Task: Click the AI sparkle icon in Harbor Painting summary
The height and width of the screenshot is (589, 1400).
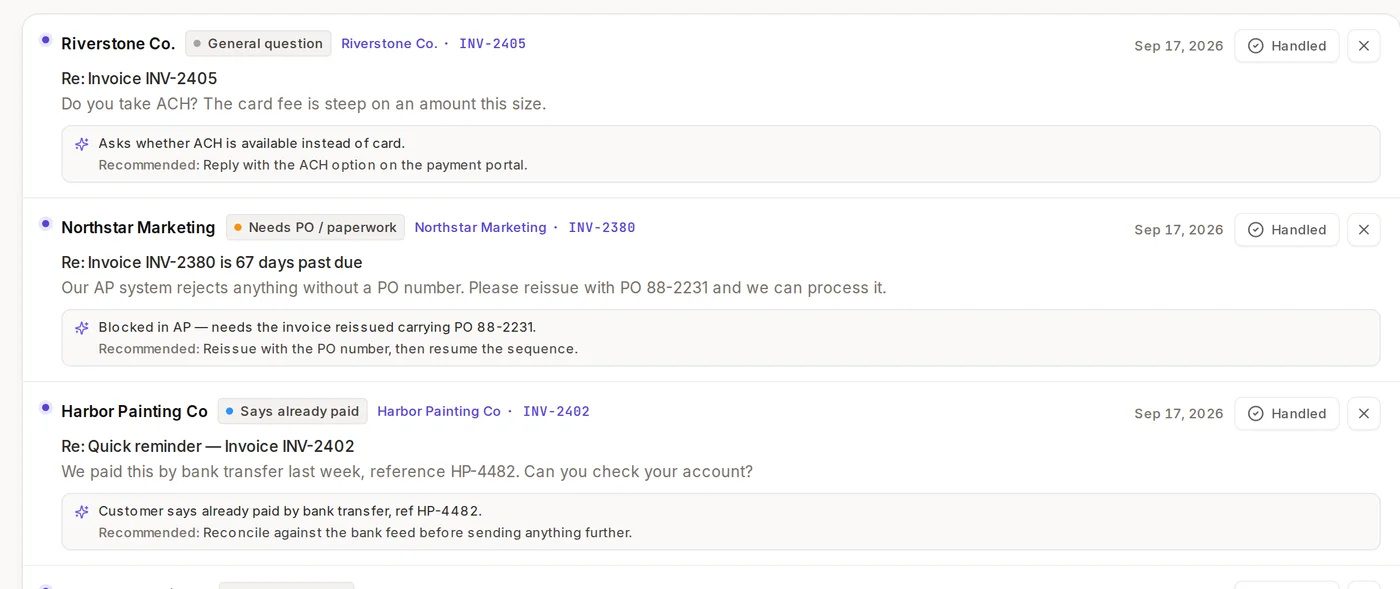Action: pos(82,512)
